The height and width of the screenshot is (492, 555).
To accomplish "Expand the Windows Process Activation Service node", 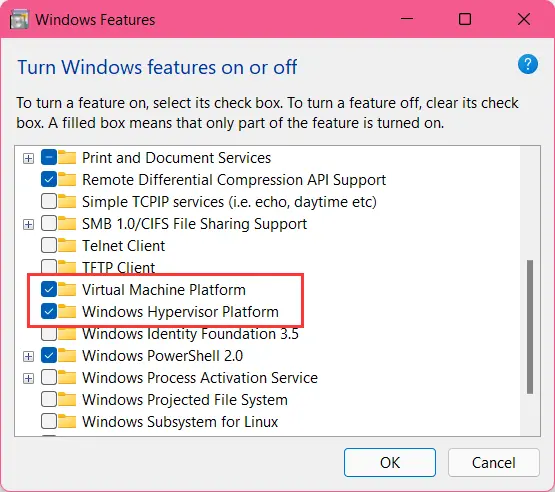I will pyautogui.click(x=28, y=378).
